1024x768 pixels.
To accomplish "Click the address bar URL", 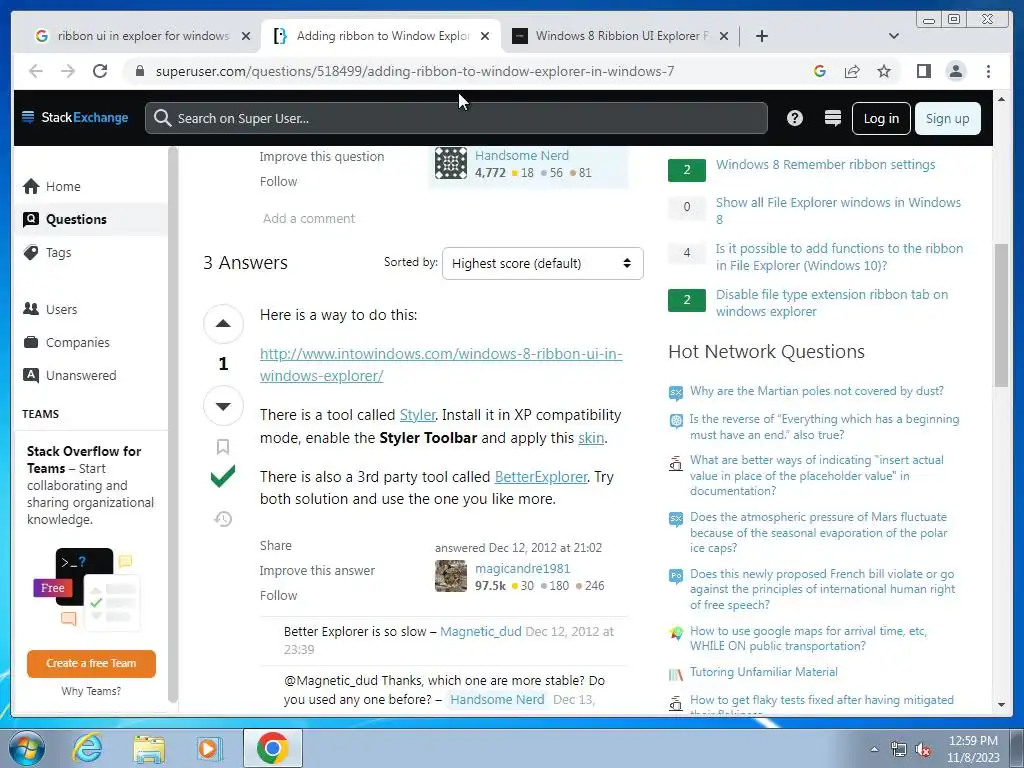I will pyautogui.click(x=415, y=71).
